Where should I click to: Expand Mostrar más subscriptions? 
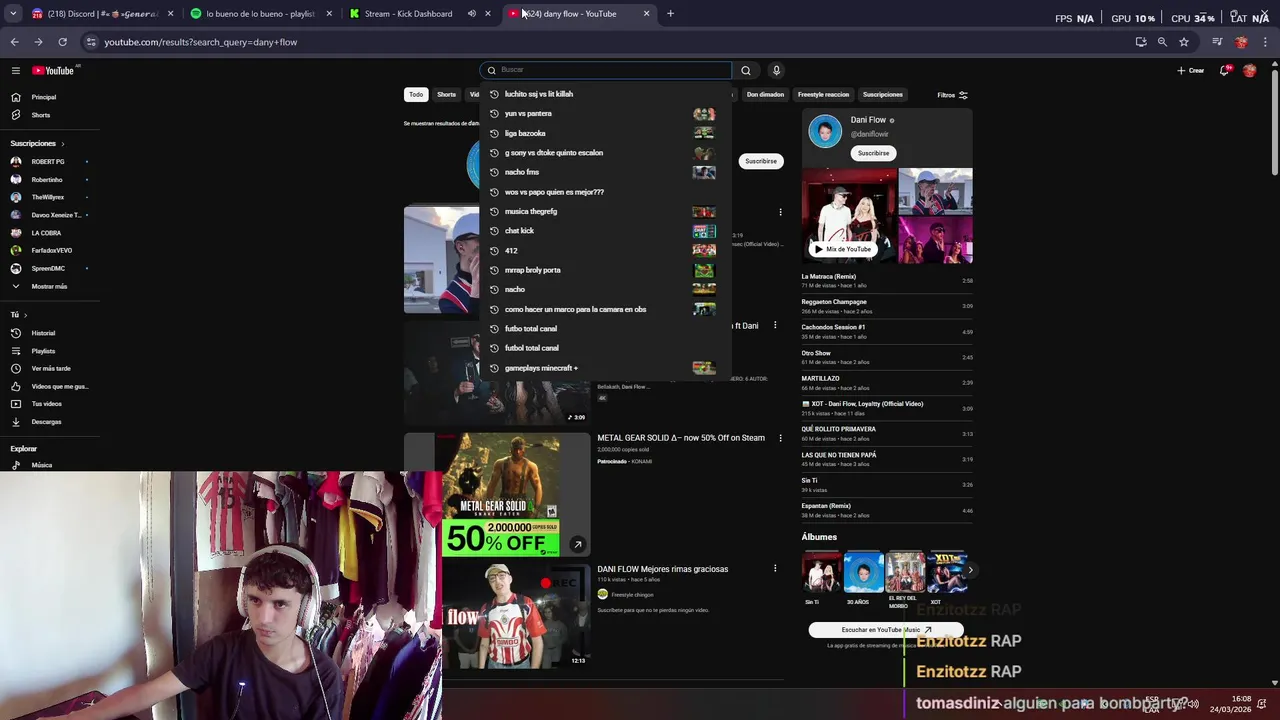[49, 286]
